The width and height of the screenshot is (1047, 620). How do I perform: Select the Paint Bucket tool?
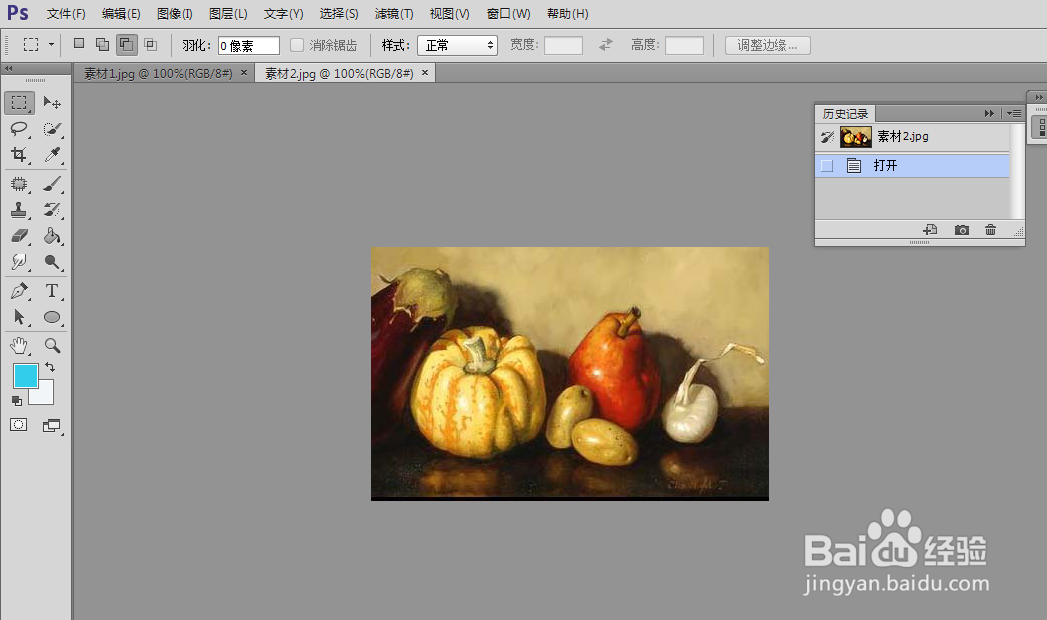pos(52,236)
